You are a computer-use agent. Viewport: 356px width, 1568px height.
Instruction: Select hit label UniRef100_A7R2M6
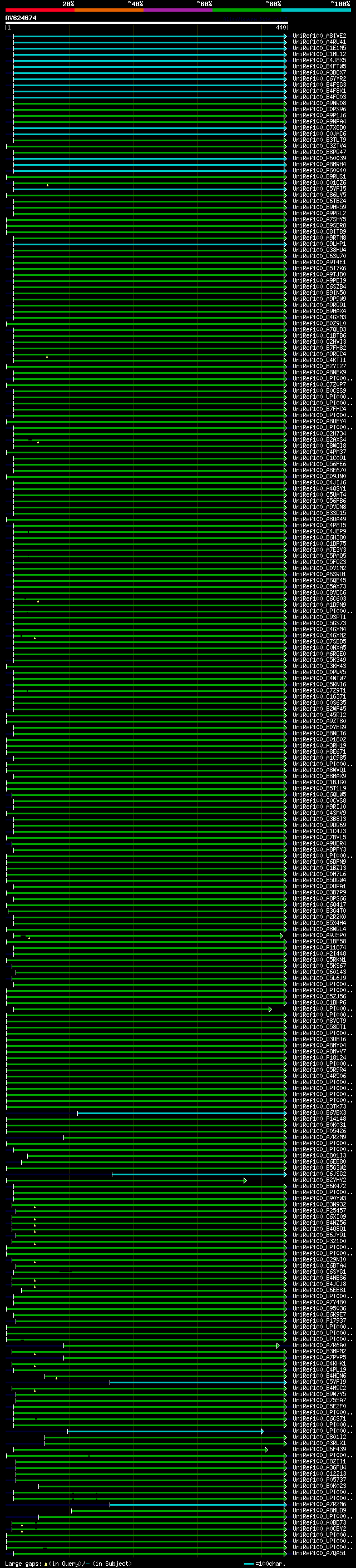(319, 1504)
